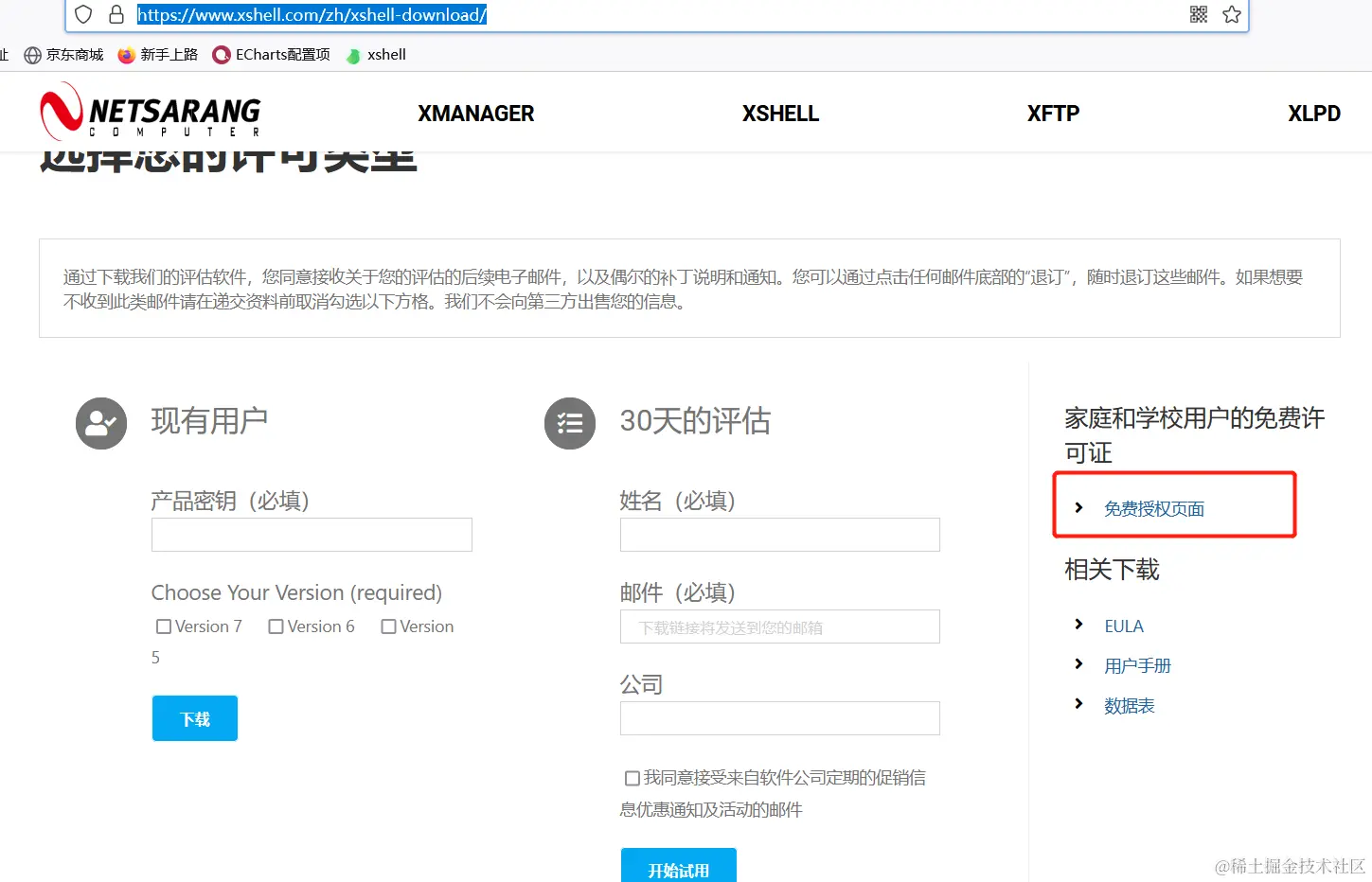Click the 家庭和学校用户的免费许可证 heading
Viewport: 1372px width, 882px height.
click(1194, 435)
